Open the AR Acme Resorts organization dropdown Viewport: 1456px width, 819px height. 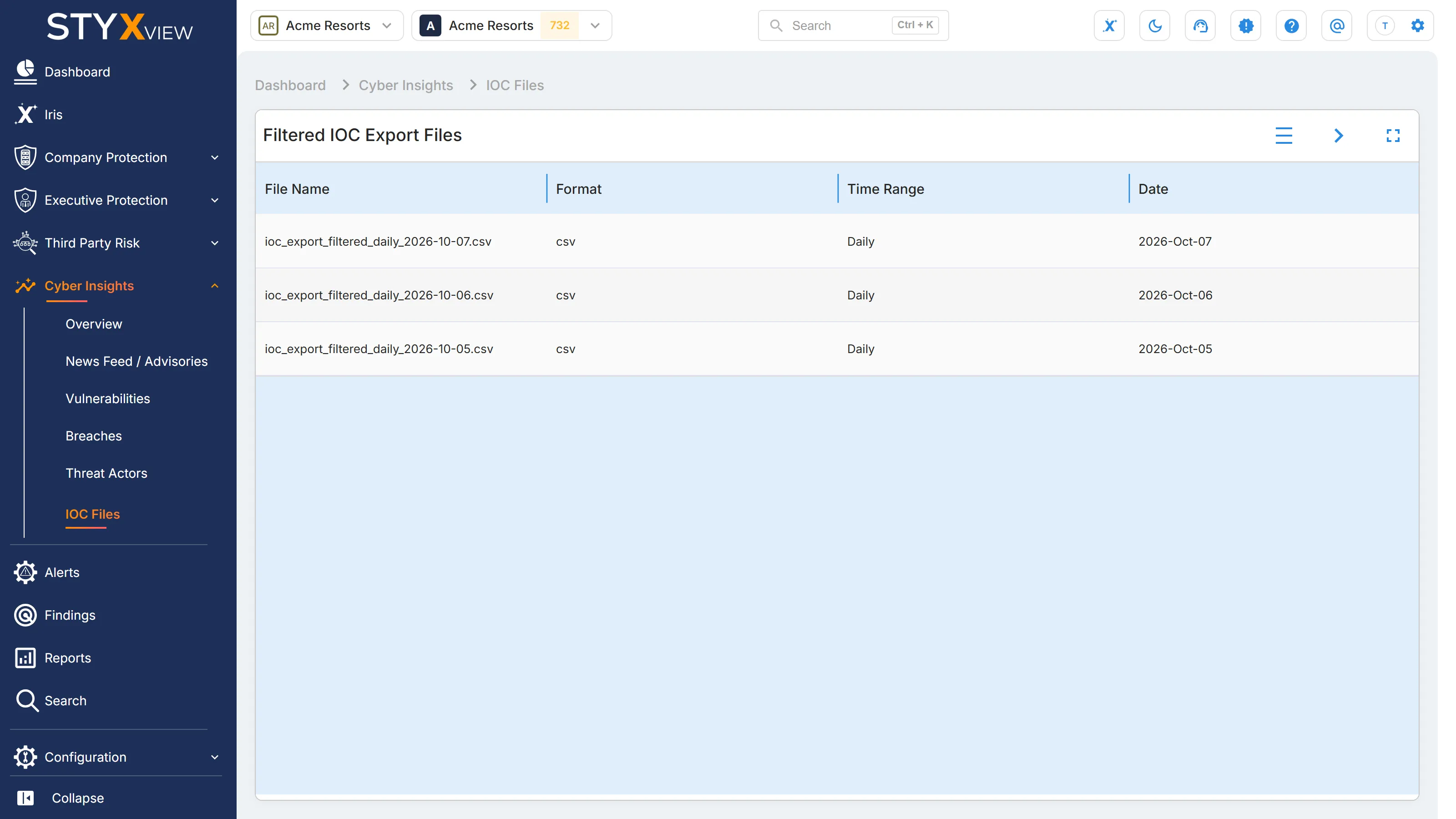click(327, 25)
